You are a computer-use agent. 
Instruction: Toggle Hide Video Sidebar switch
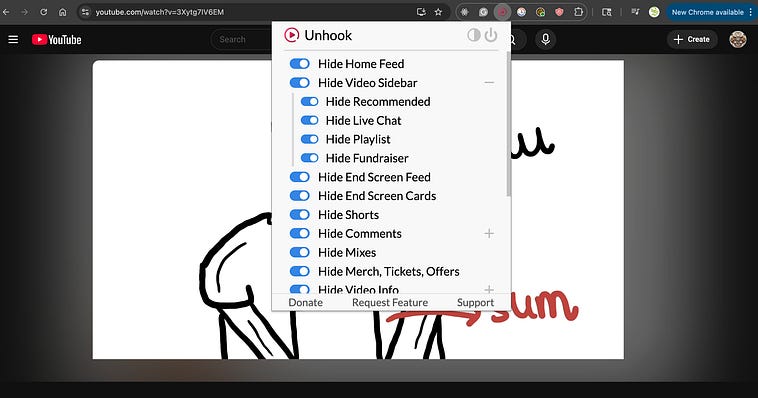300,83
